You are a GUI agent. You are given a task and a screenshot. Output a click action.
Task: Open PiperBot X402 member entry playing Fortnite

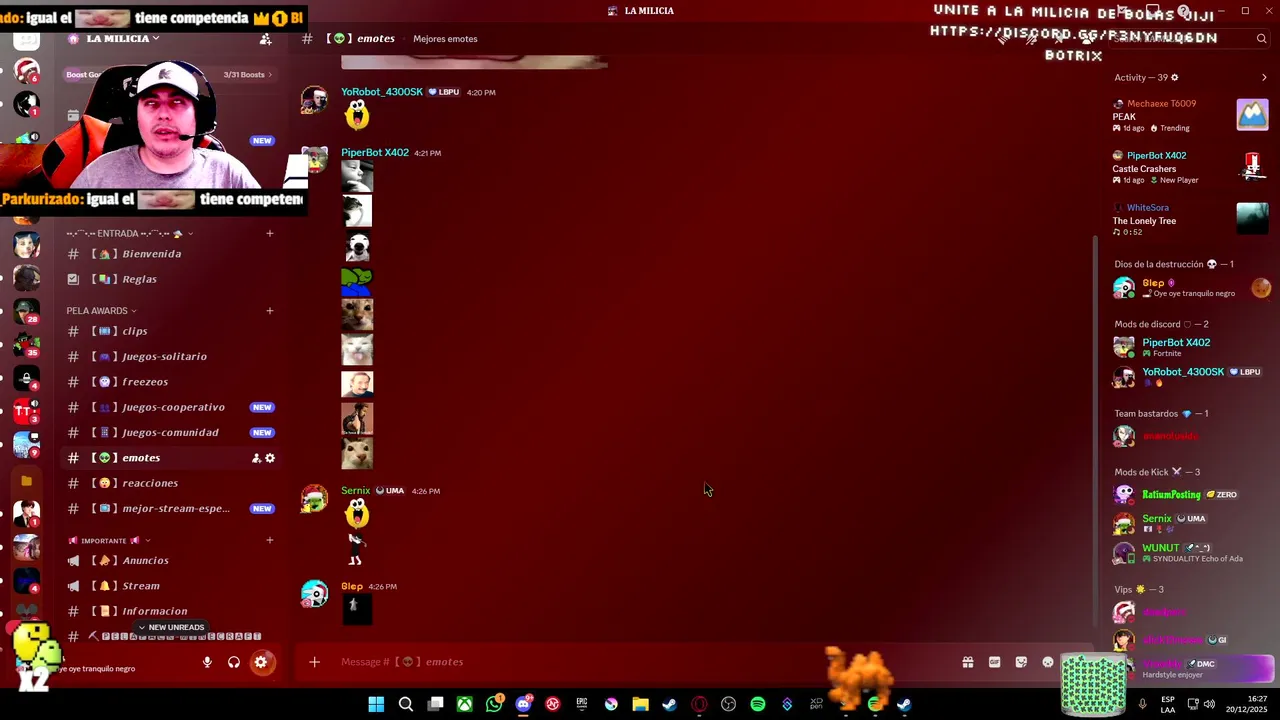coord(1190,347)
